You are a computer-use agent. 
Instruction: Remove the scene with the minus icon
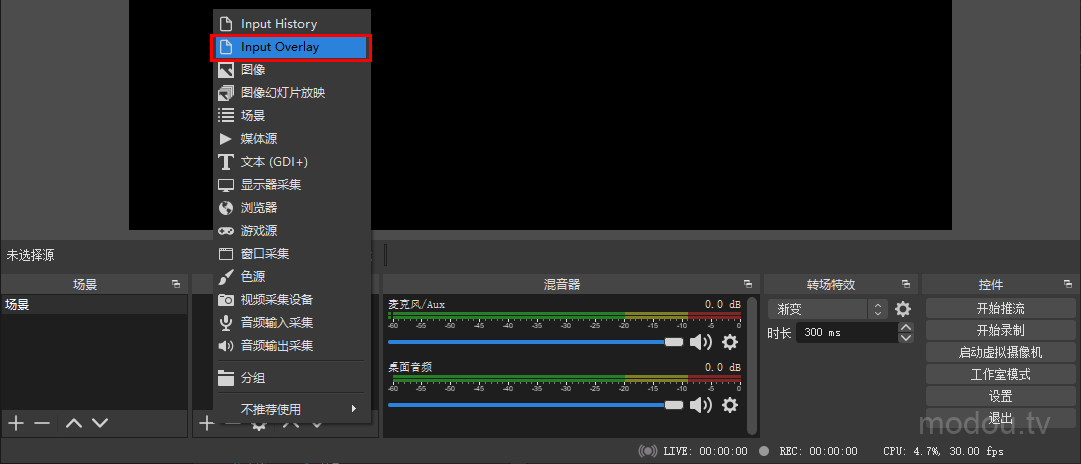point(42,423)
